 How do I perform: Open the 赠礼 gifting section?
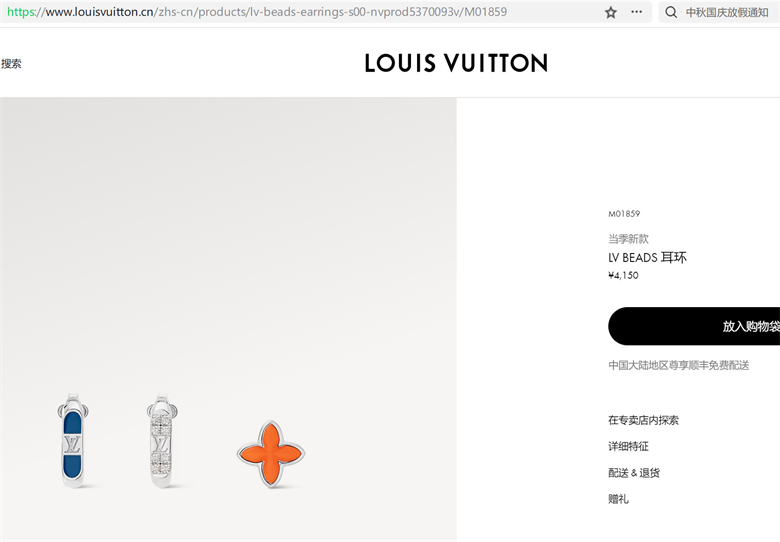coord(618,499)
